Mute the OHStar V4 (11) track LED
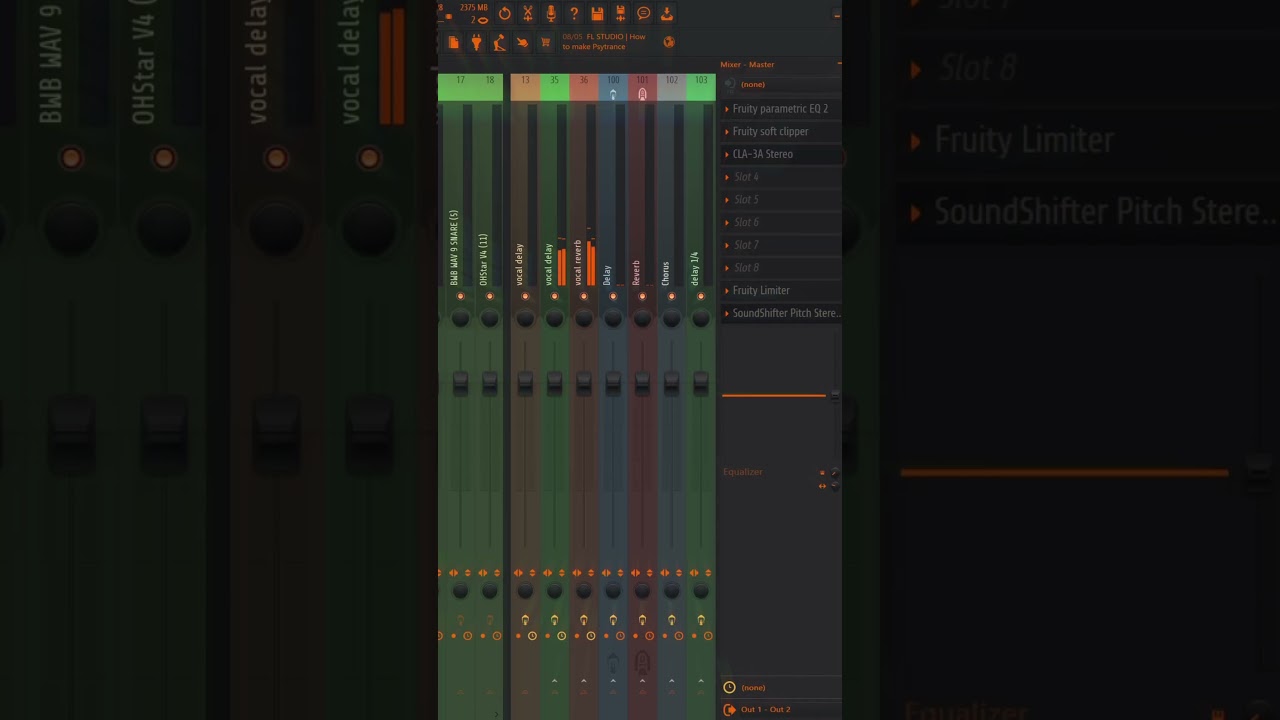 [489, 296]
